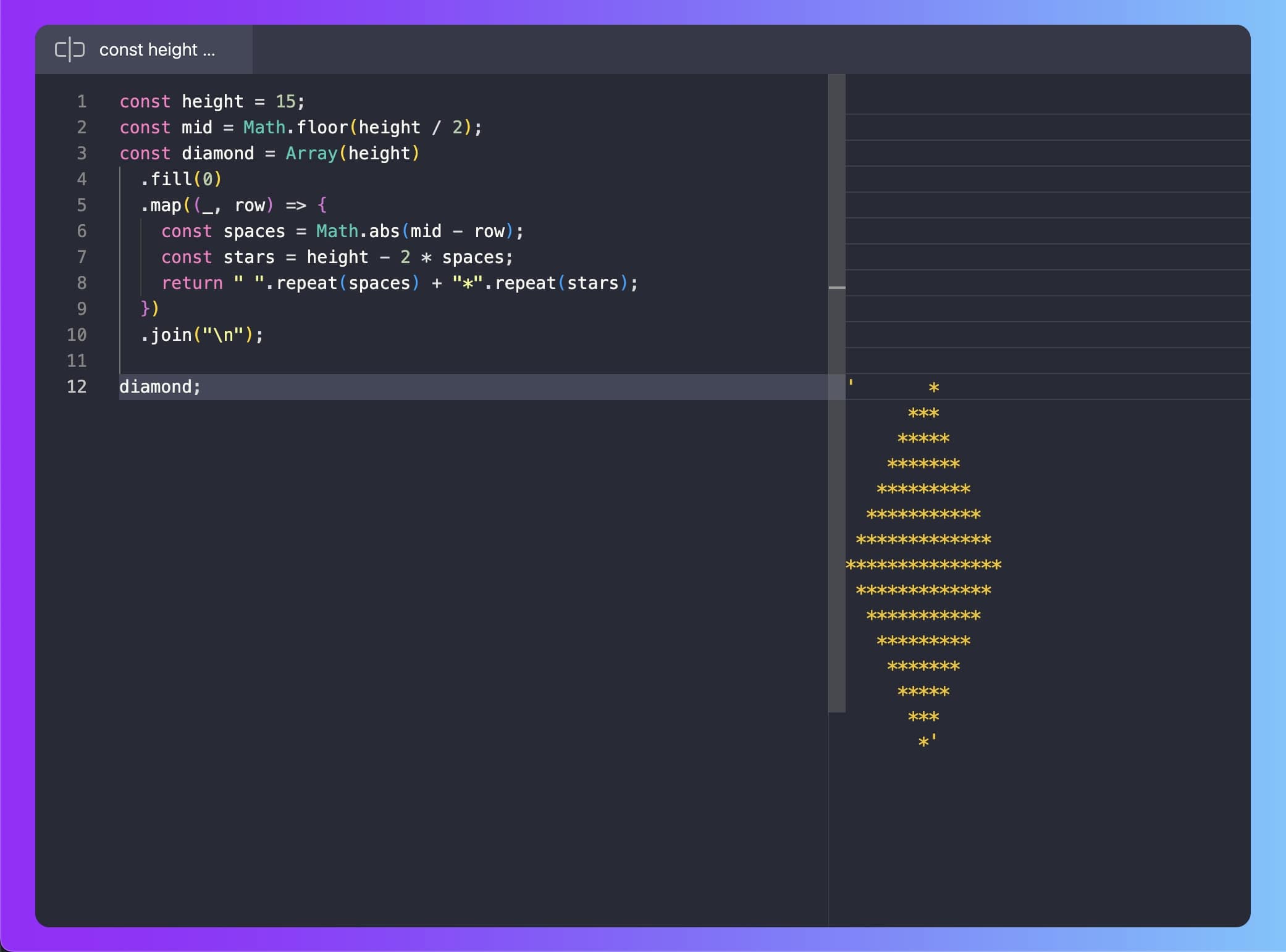Click the bottom star of the diamond output
1286x952 pixels.
(x=923, y=741)
